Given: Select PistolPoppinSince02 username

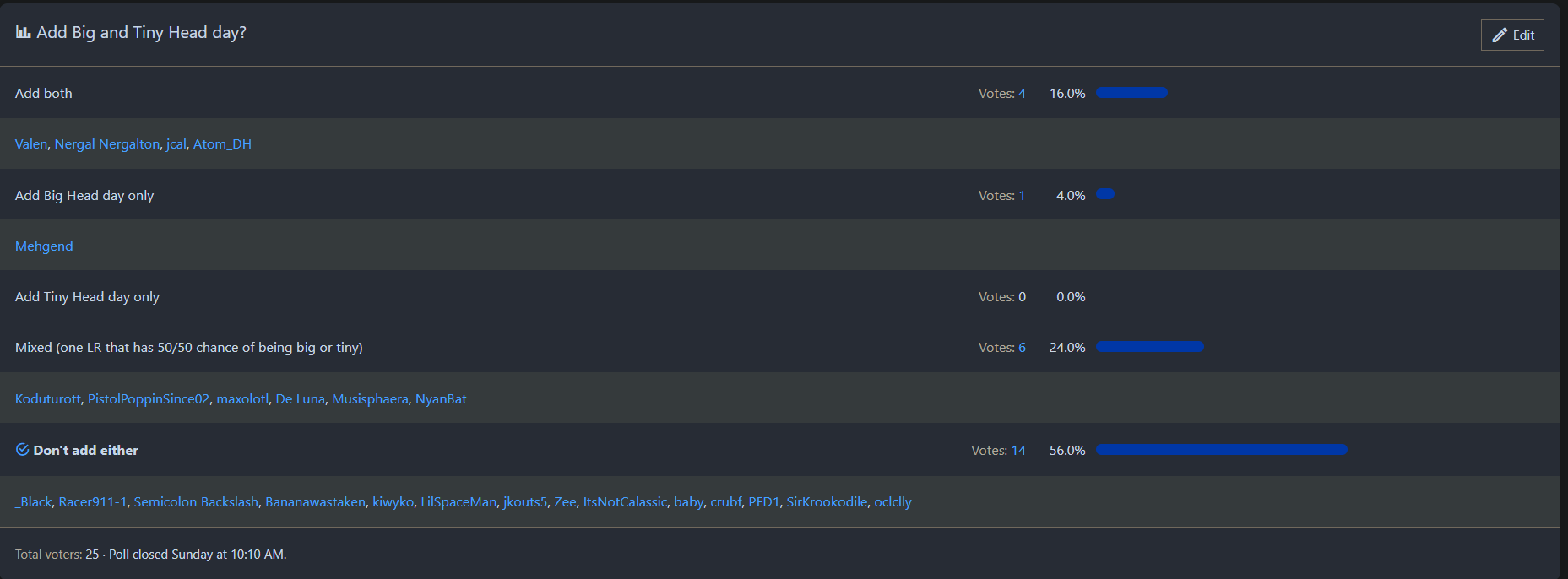Looking at the screenshot, I should [149, 399].
